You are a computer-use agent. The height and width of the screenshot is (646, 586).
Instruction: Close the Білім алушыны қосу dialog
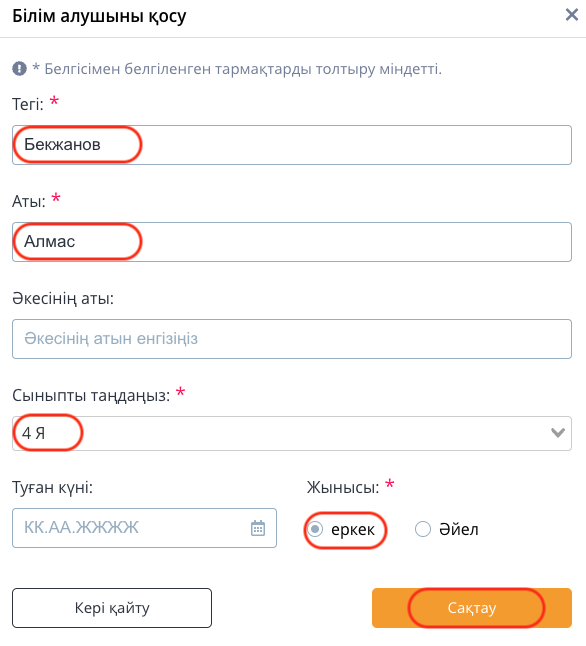[572, 15]
